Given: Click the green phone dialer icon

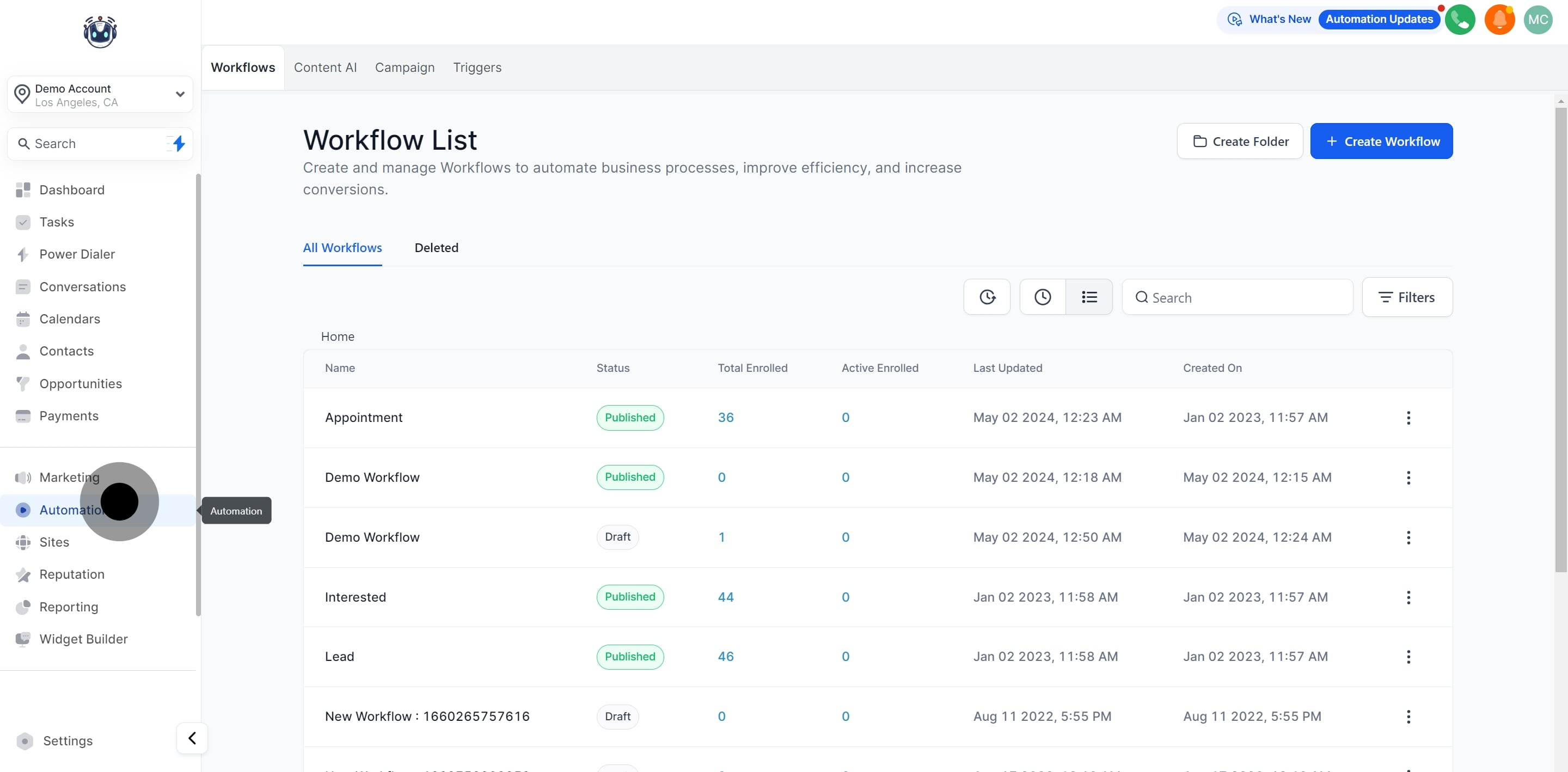Looking at the screenshot, I should click(1459, 20).
